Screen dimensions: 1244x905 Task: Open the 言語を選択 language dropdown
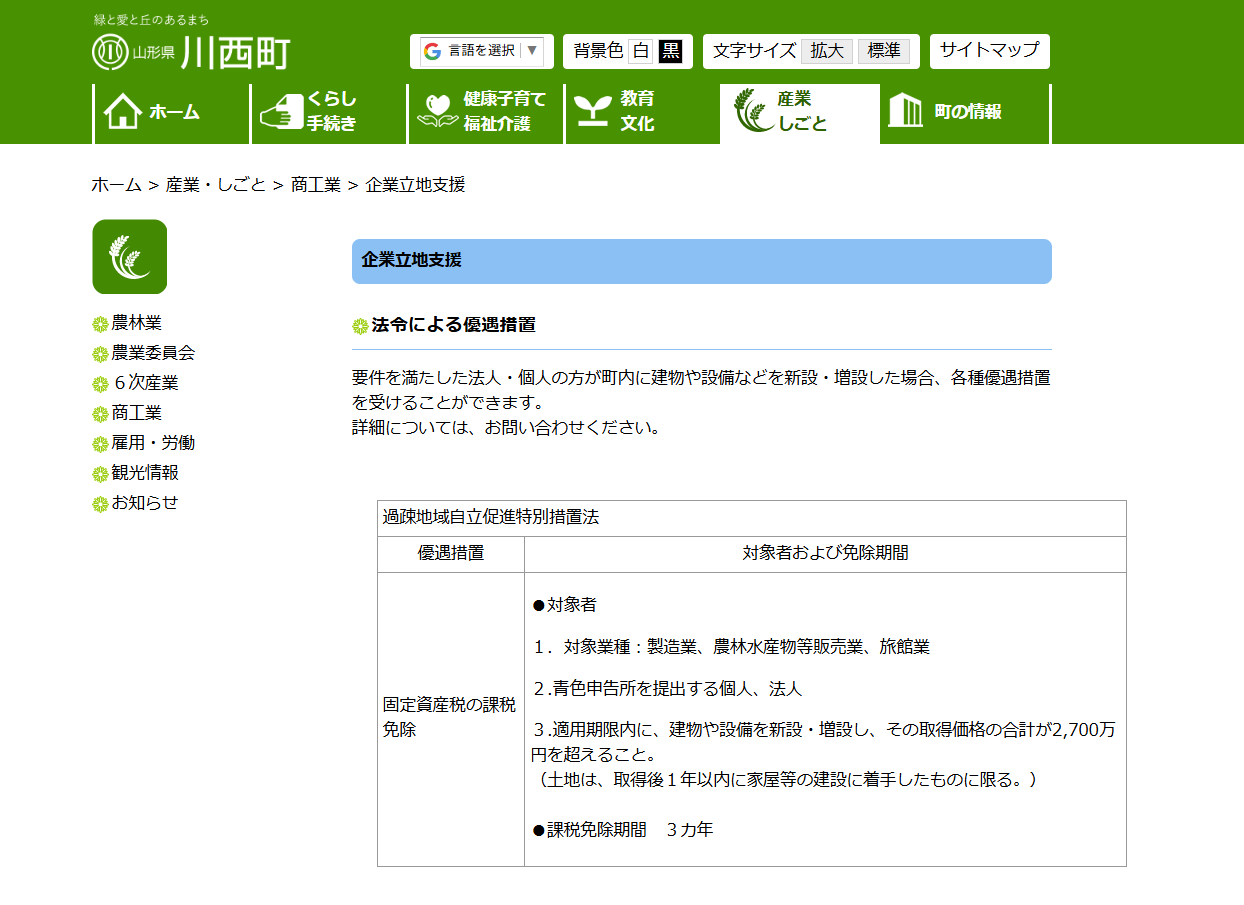482,51
